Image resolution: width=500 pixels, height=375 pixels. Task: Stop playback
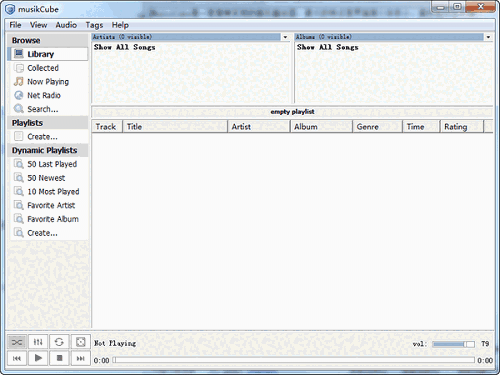click(59, 358)
